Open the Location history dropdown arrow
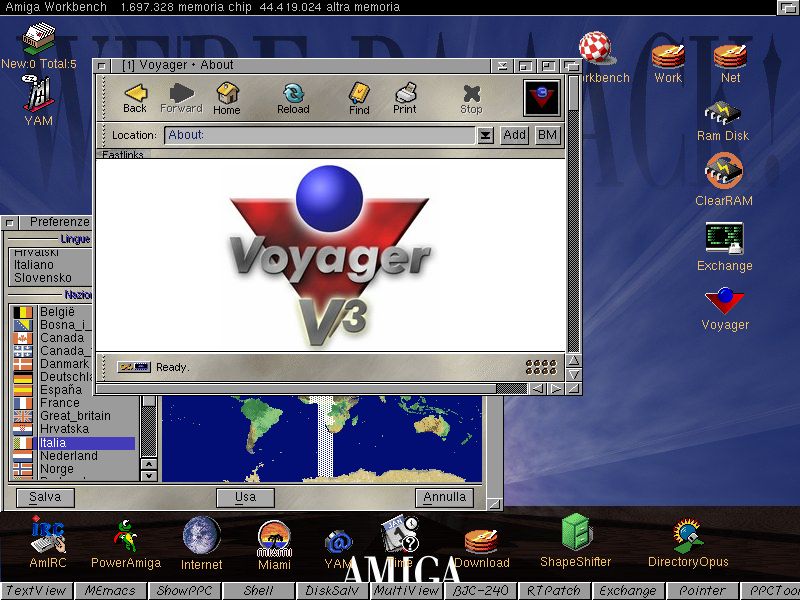Screen dimensions: 800x600 (485, 135)
